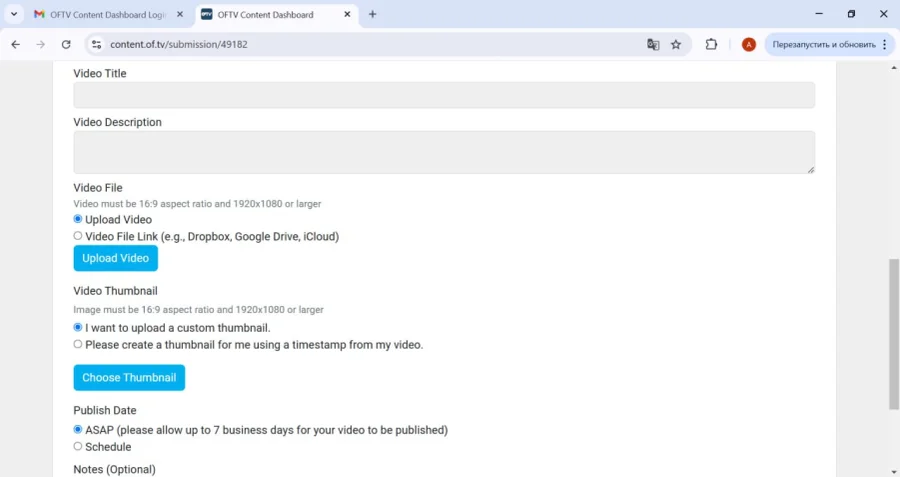The height and width of the screenshot is (477, 900).
Task: Reload the page with refresh icon
Action: (x=66, y=44)
